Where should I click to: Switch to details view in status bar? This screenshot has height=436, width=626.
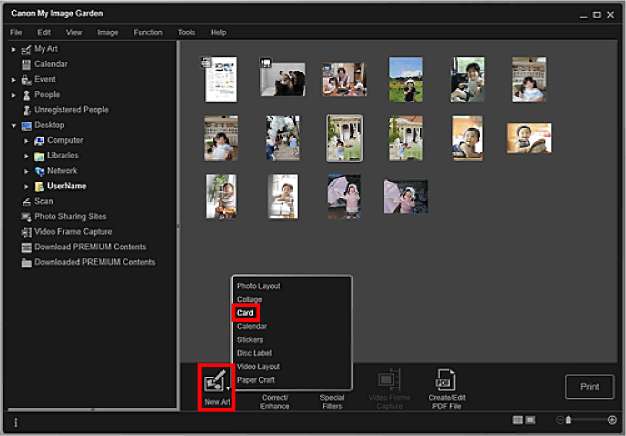(x=531, y=421)
